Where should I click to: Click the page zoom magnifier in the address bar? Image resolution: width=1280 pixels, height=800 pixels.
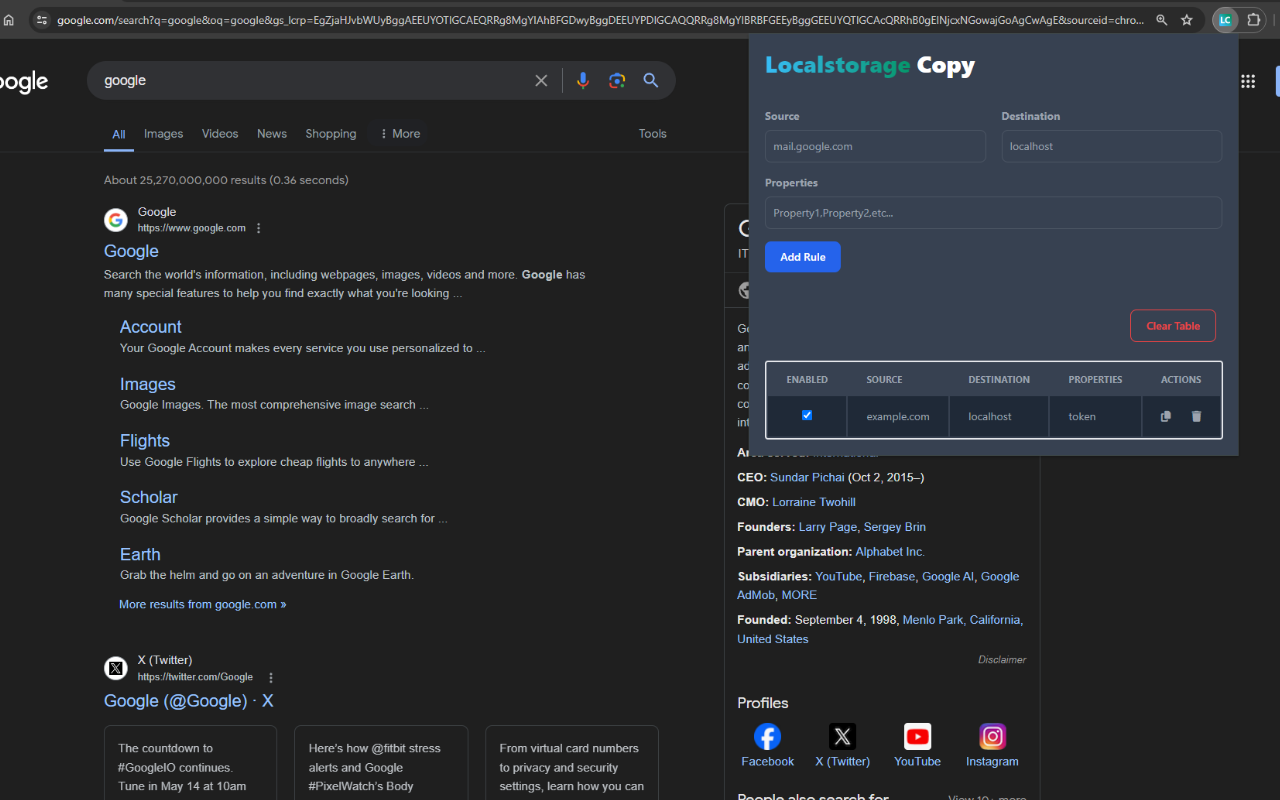1162,19
